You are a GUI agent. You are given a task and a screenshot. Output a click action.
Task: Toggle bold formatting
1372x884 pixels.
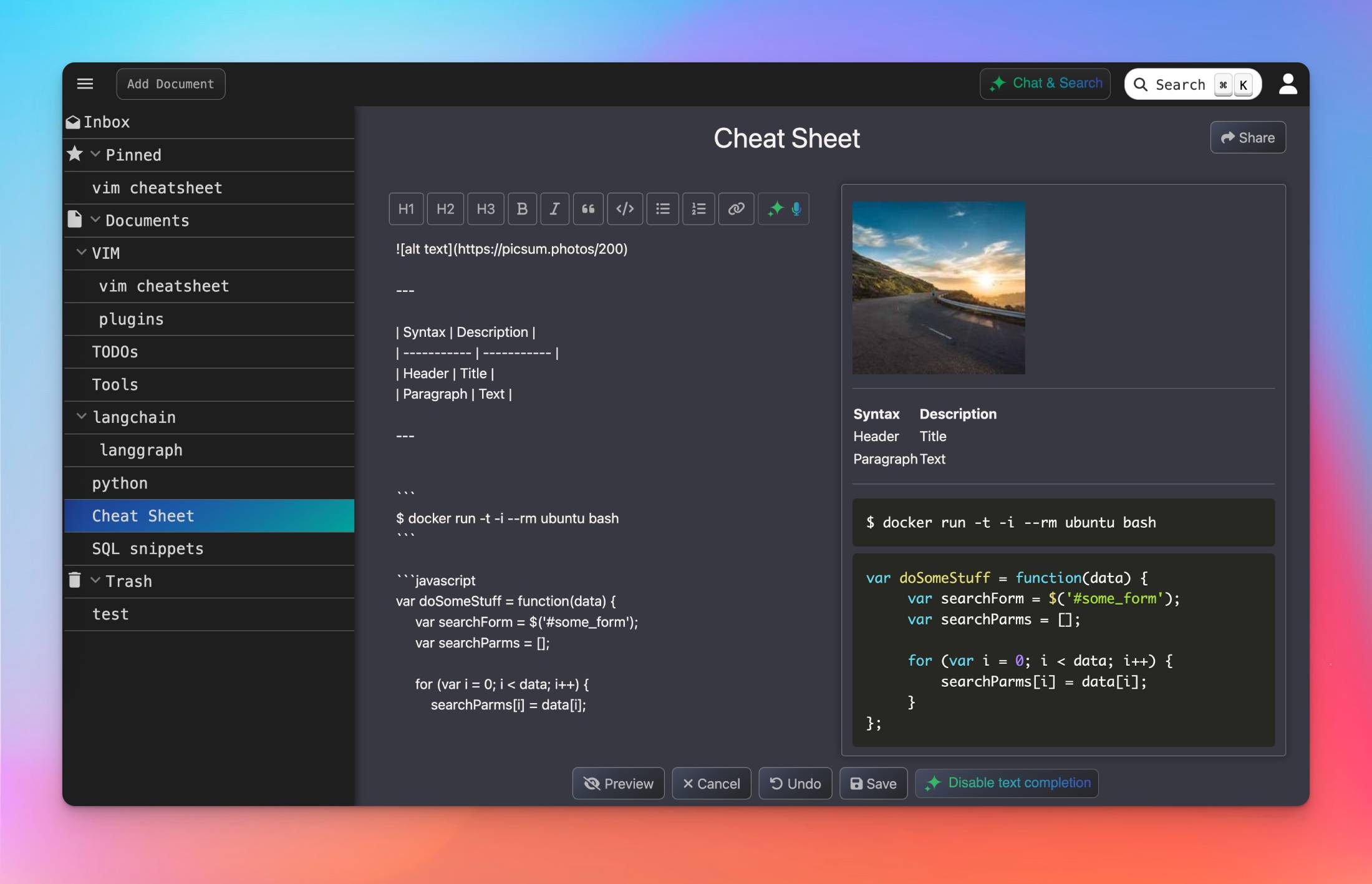[523, 208]
